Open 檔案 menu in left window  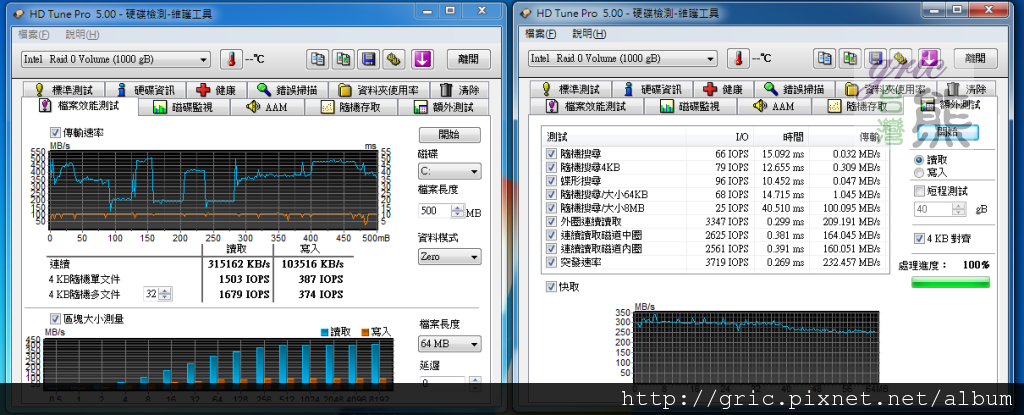coord(33,35)
